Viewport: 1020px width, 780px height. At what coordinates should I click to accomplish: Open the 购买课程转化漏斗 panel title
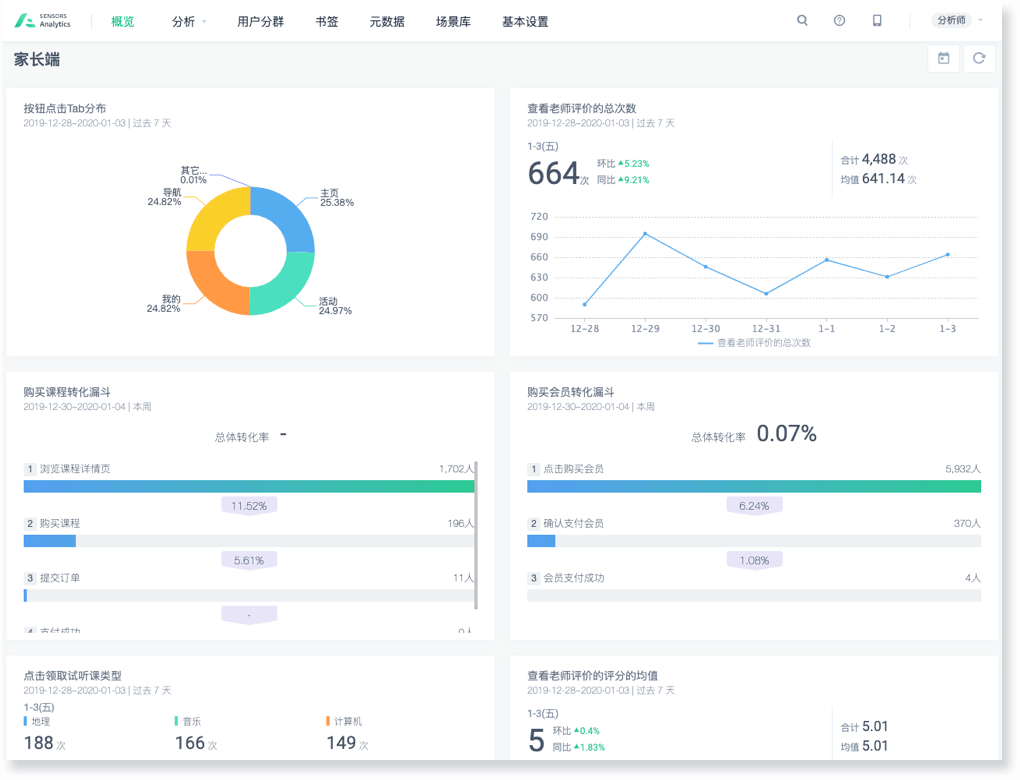click(66, 392)
